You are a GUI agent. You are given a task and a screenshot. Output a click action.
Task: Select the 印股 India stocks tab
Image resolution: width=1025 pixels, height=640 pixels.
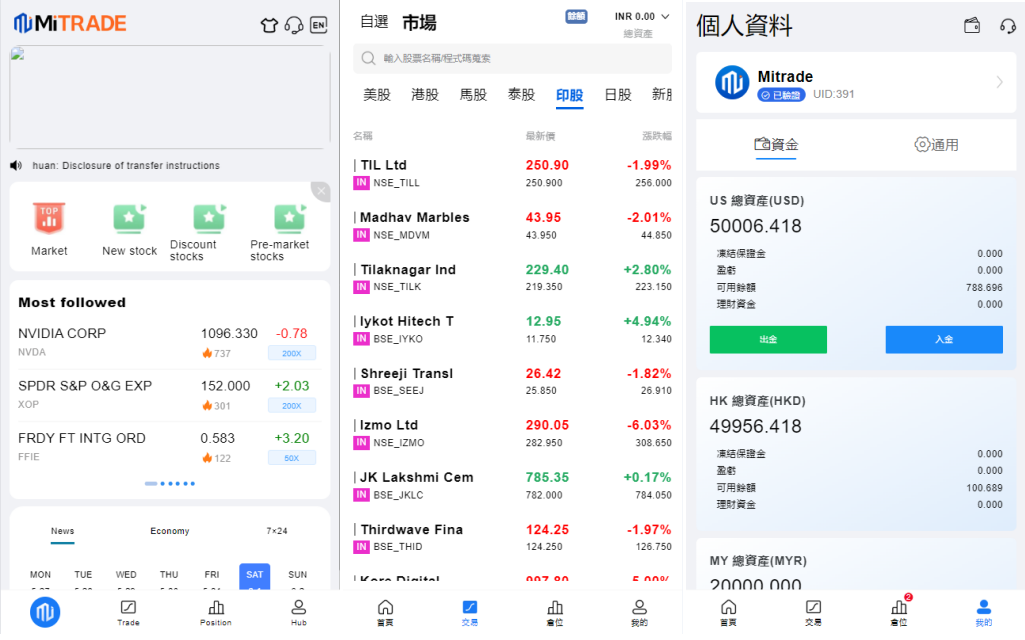coord(569,95)
